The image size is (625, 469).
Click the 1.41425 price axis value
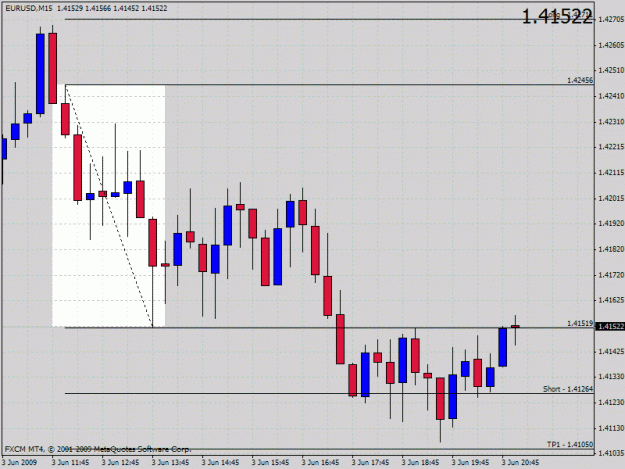611,351
